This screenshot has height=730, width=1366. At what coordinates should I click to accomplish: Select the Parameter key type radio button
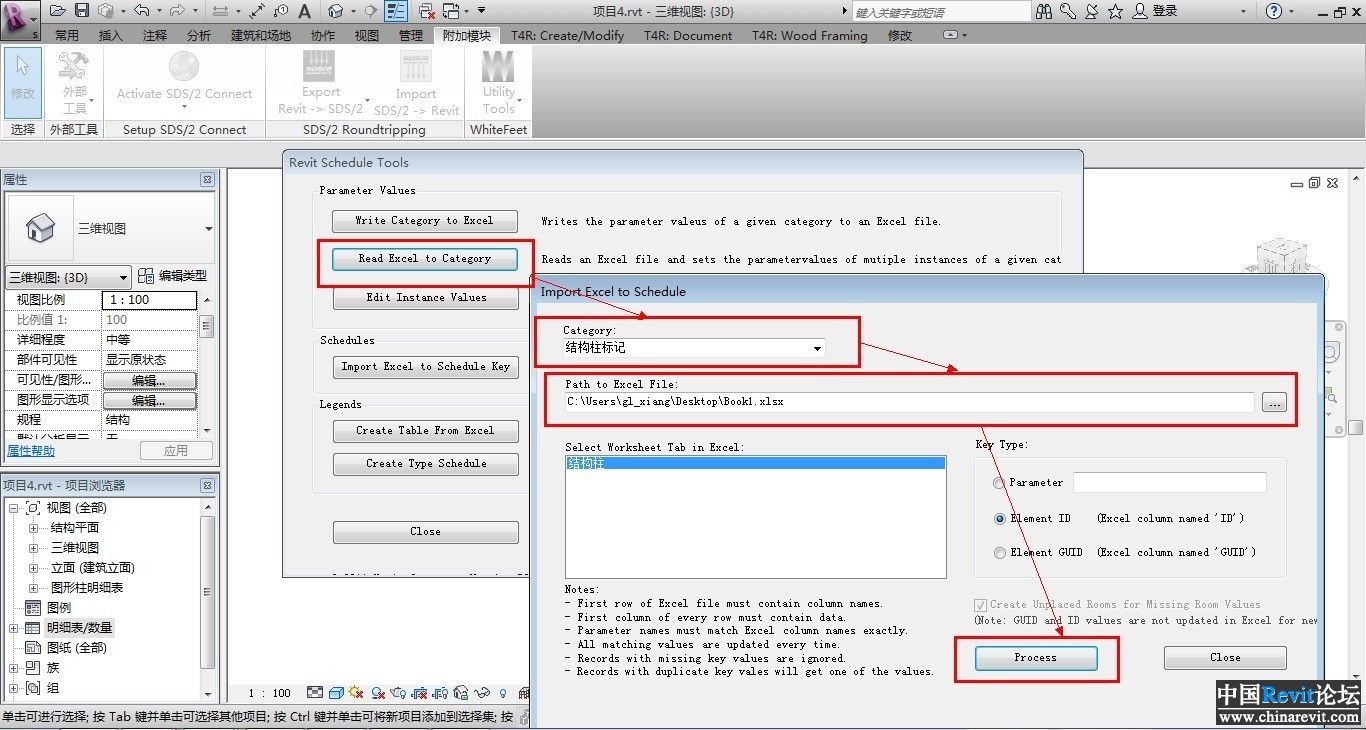[999, 483]
